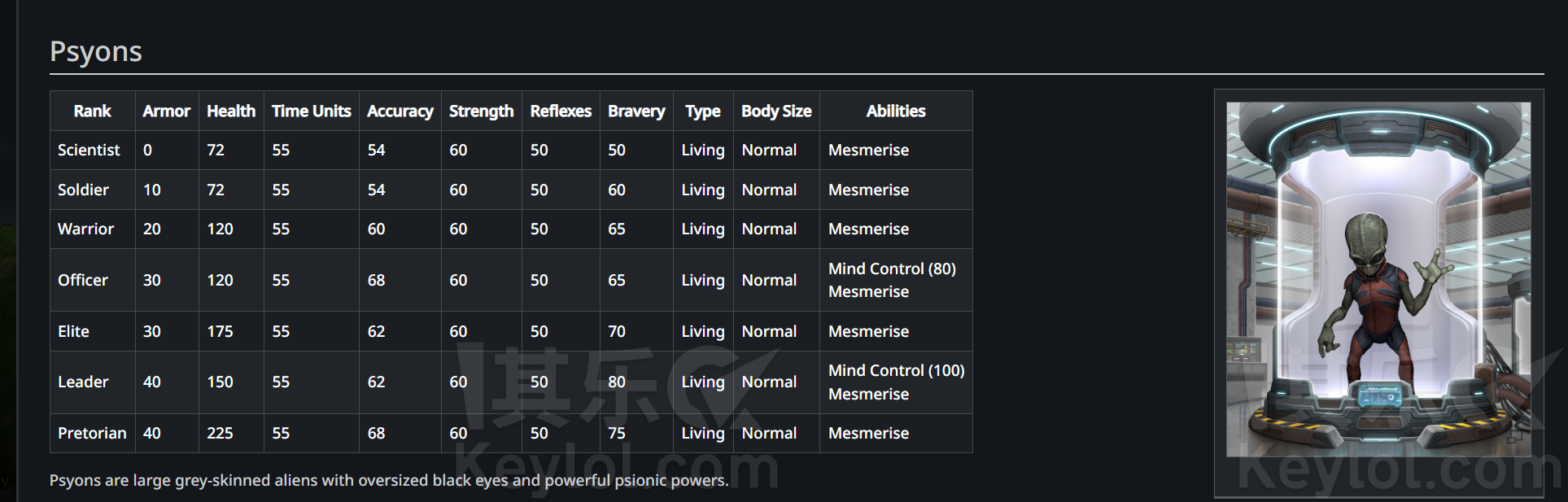
Task: Click the Rank column header
Action: coord(92,111)
